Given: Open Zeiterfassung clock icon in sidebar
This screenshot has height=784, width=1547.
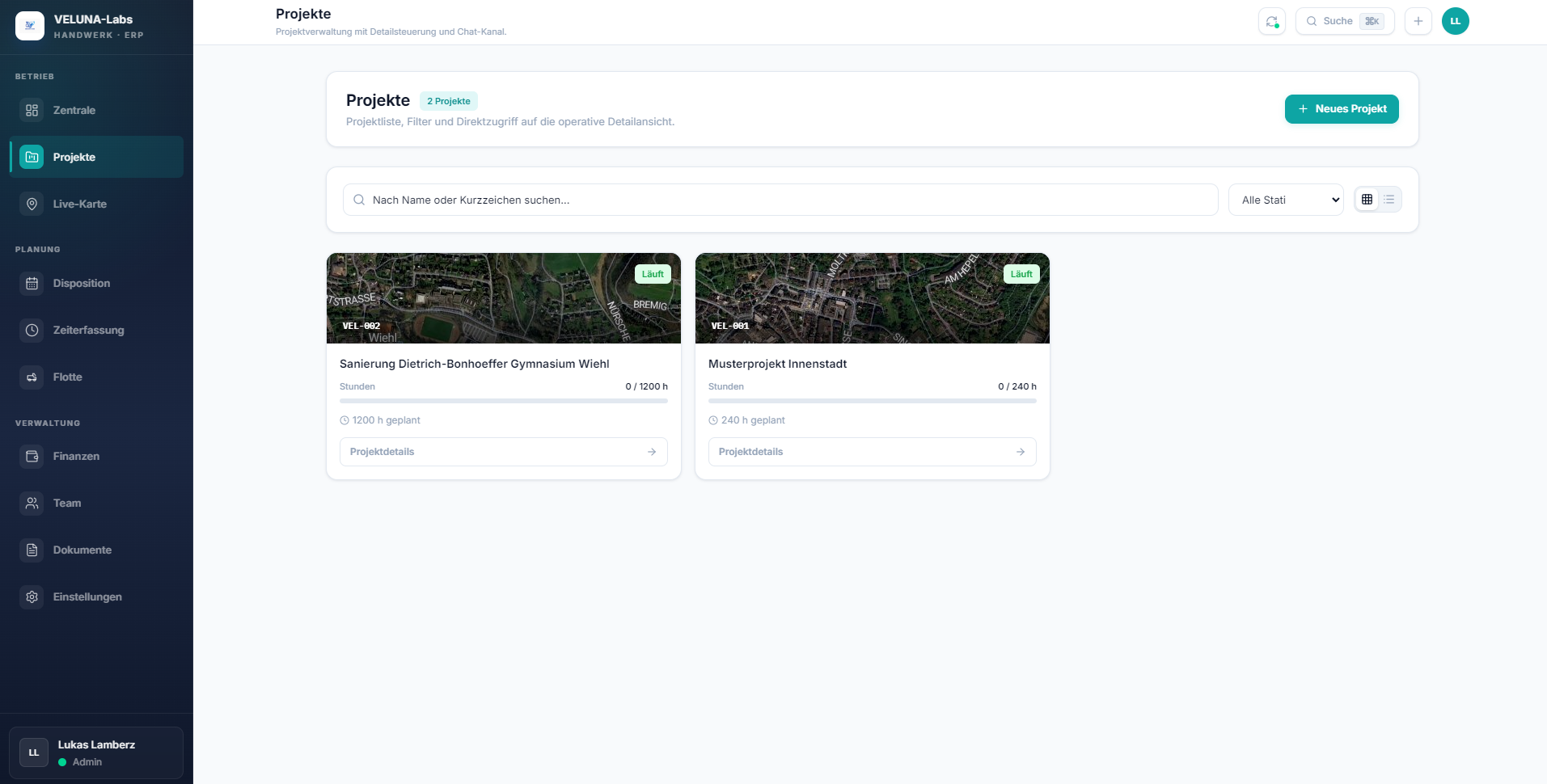Looking at the screenshot, I should click(32, 331).
